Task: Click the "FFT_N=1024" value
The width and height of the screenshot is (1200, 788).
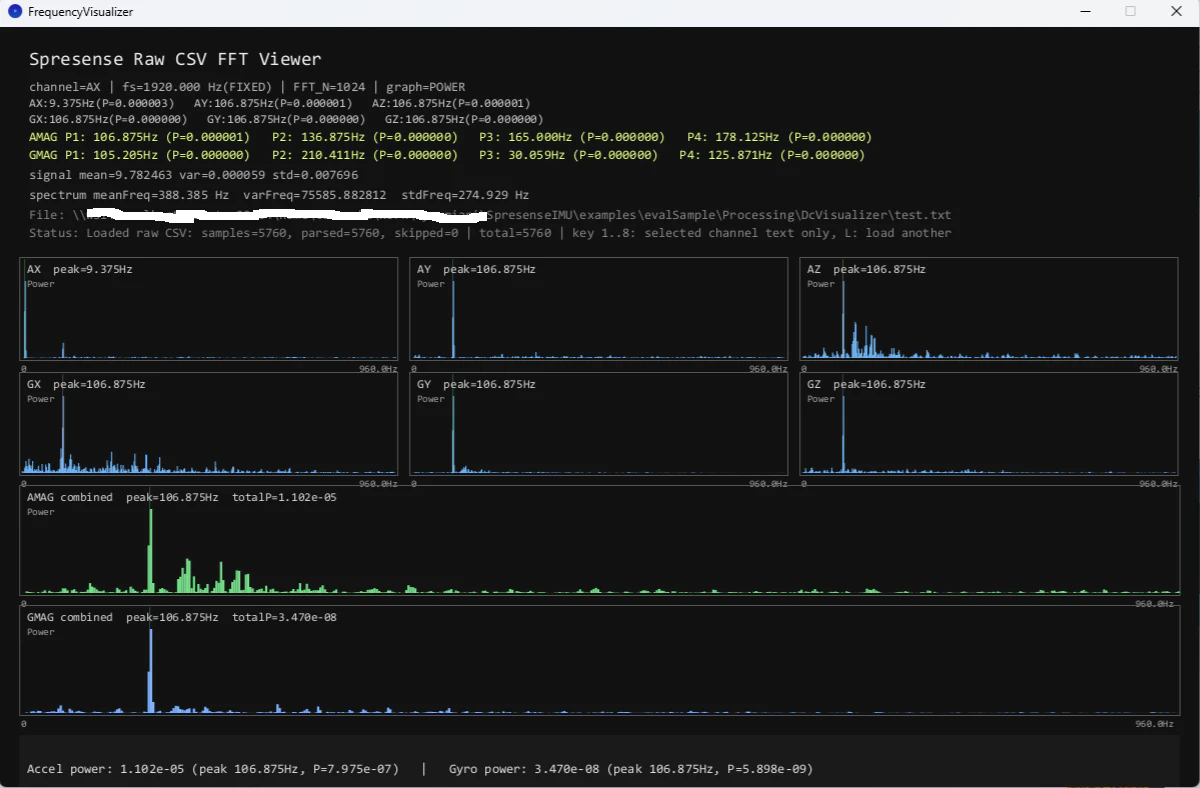Action: (x=329, y=87)
